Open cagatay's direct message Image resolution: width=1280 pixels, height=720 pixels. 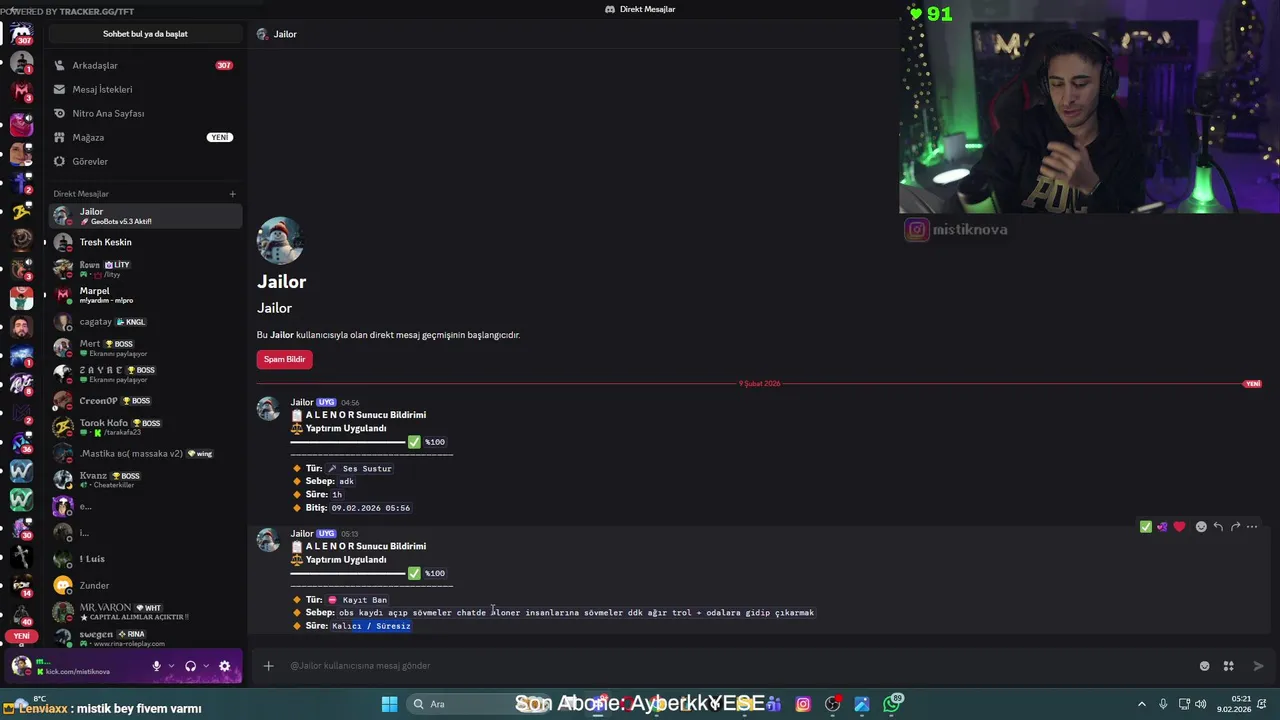145,322
